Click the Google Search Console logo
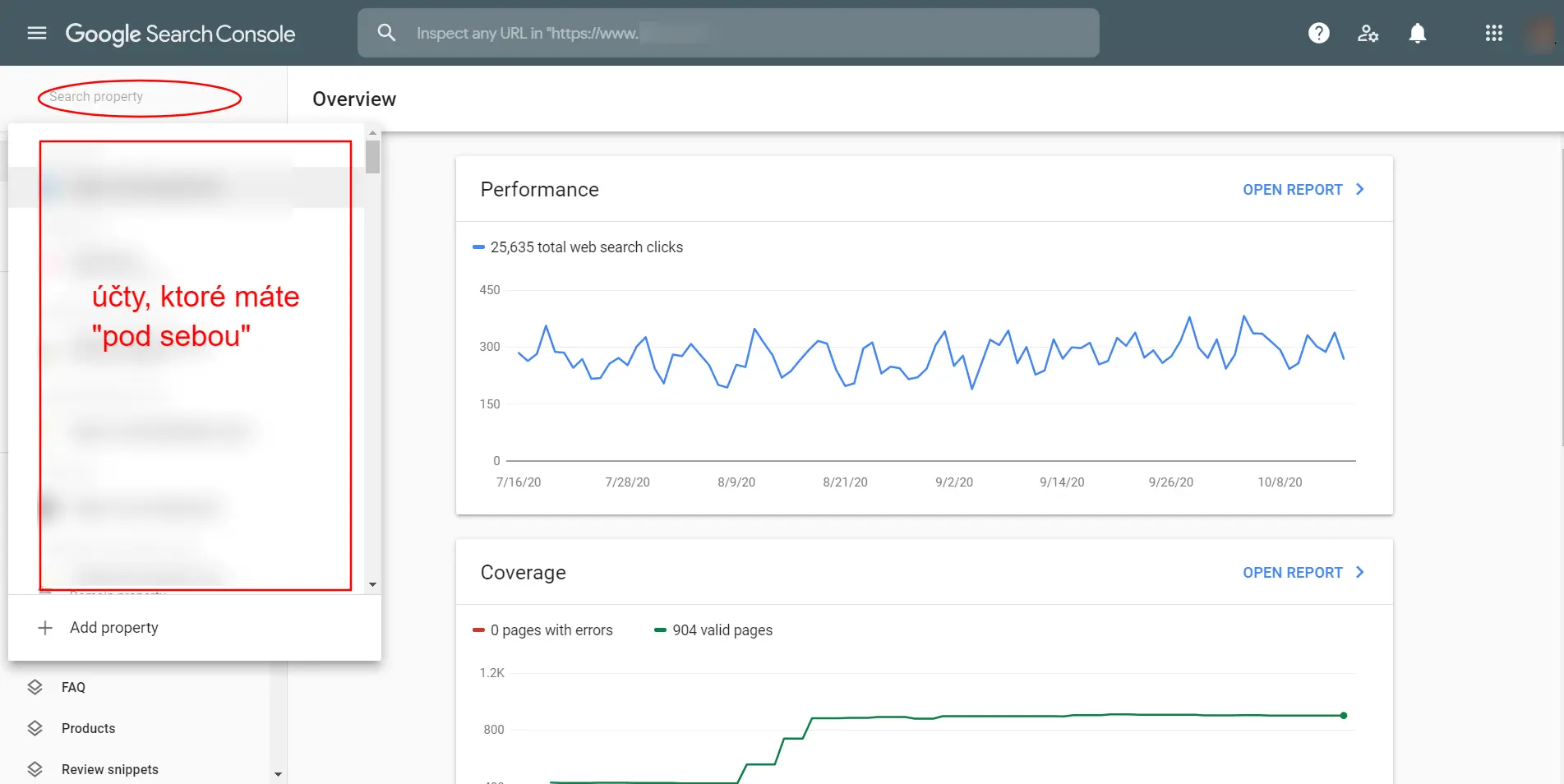The height and width of the screenshot is (784, 1564). (x=180, y=34)
